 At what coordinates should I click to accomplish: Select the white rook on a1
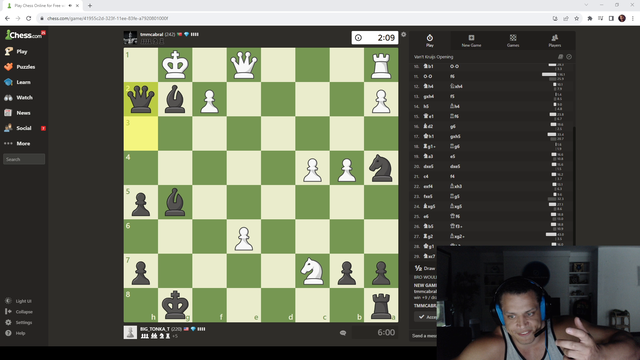(381, 65)
